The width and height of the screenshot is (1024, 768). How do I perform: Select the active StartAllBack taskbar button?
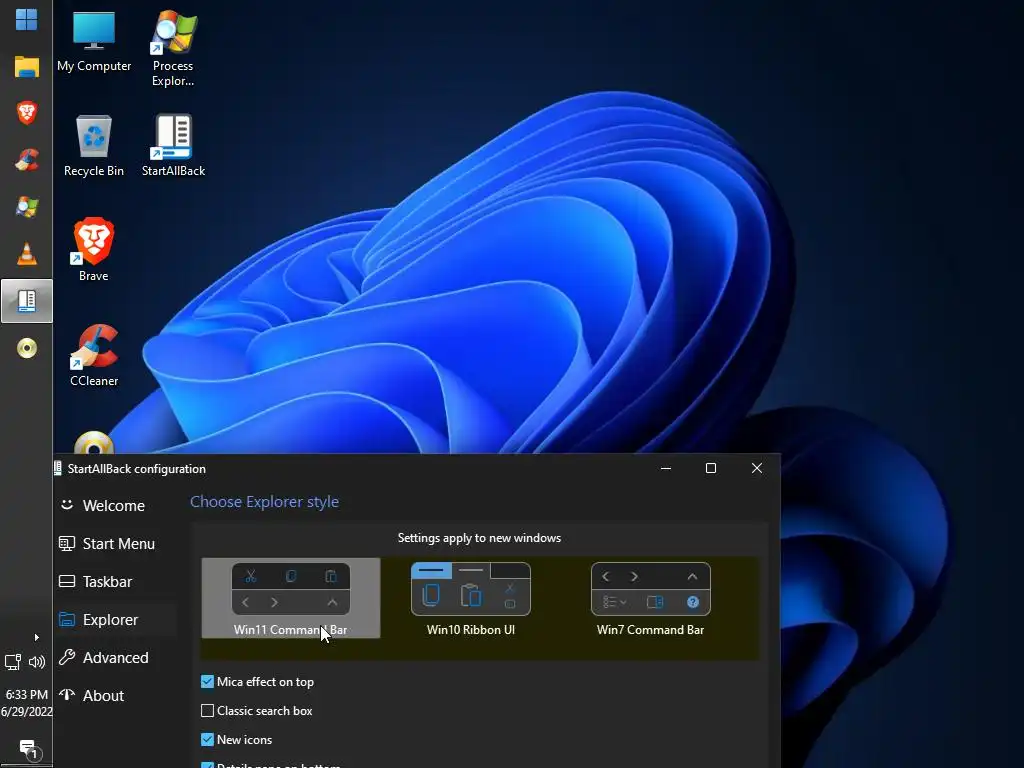tap(26, 300)
